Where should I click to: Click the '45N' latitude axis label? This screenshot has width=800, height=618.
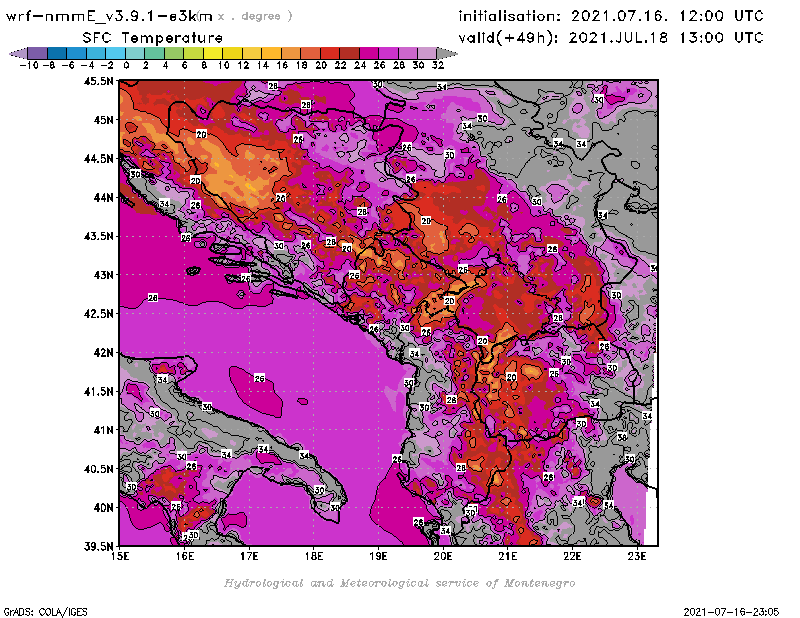(103, 120)
